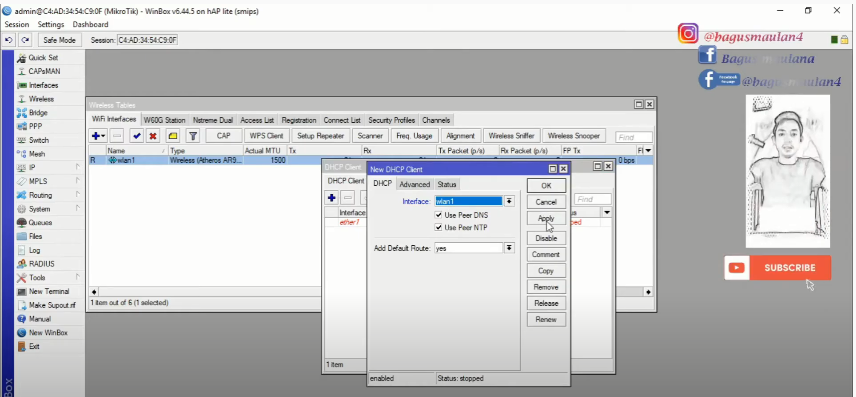
Task: Expand the IP submenu in the sidebar
Action: pos(77,168)
